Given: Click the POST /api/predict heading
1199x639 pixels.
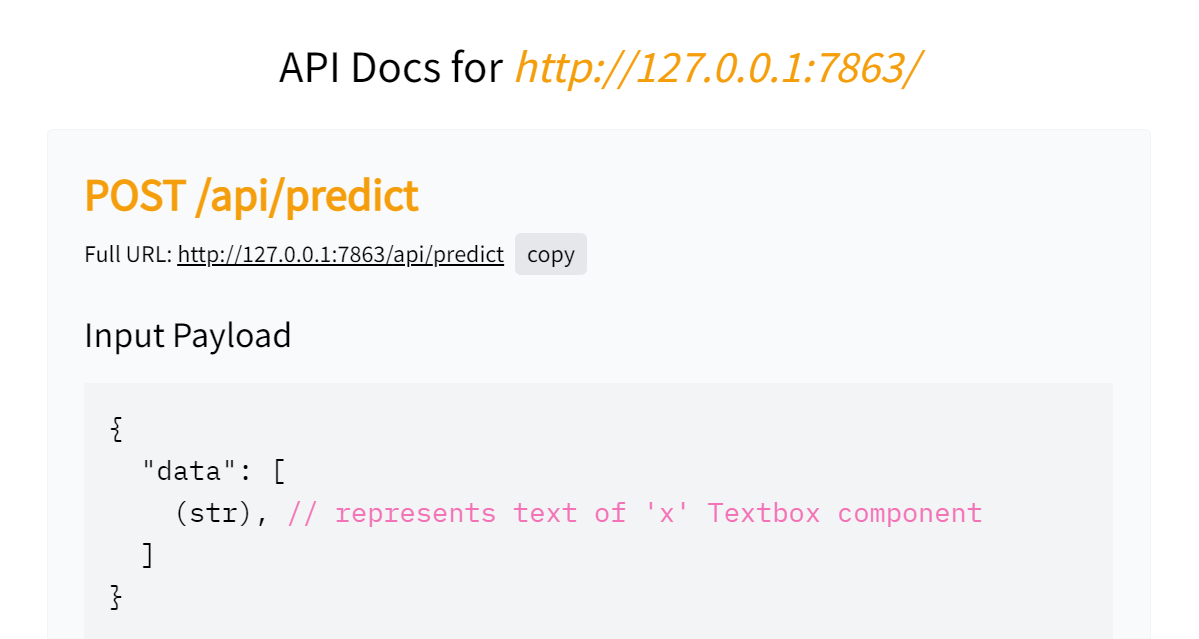Looking at the screenshot, I should click(251, 196).
